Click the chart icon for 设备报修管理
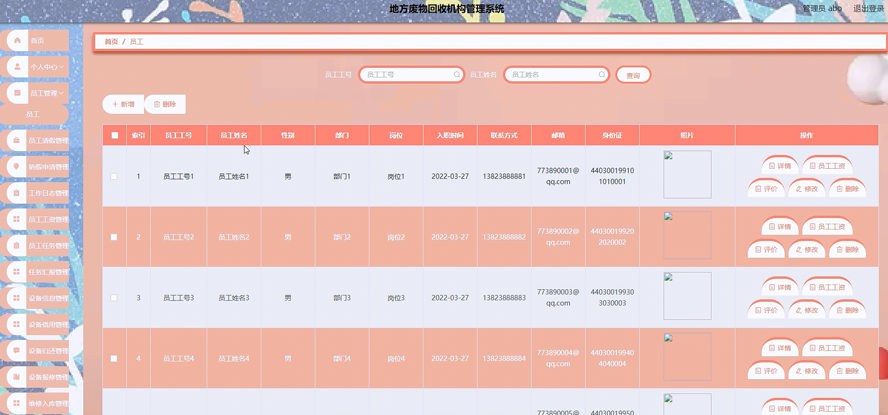The image size is (888, 415). [17, 377]
